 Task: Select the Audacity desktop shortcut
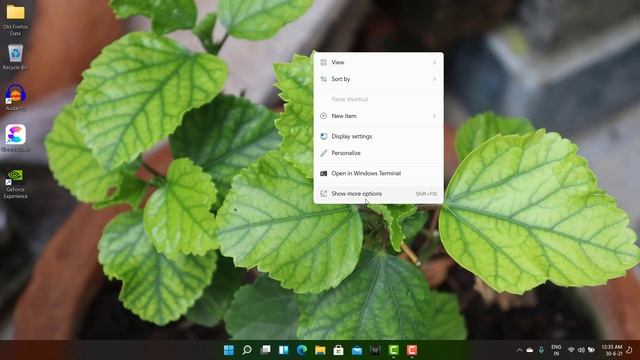(x=16, y=97)
